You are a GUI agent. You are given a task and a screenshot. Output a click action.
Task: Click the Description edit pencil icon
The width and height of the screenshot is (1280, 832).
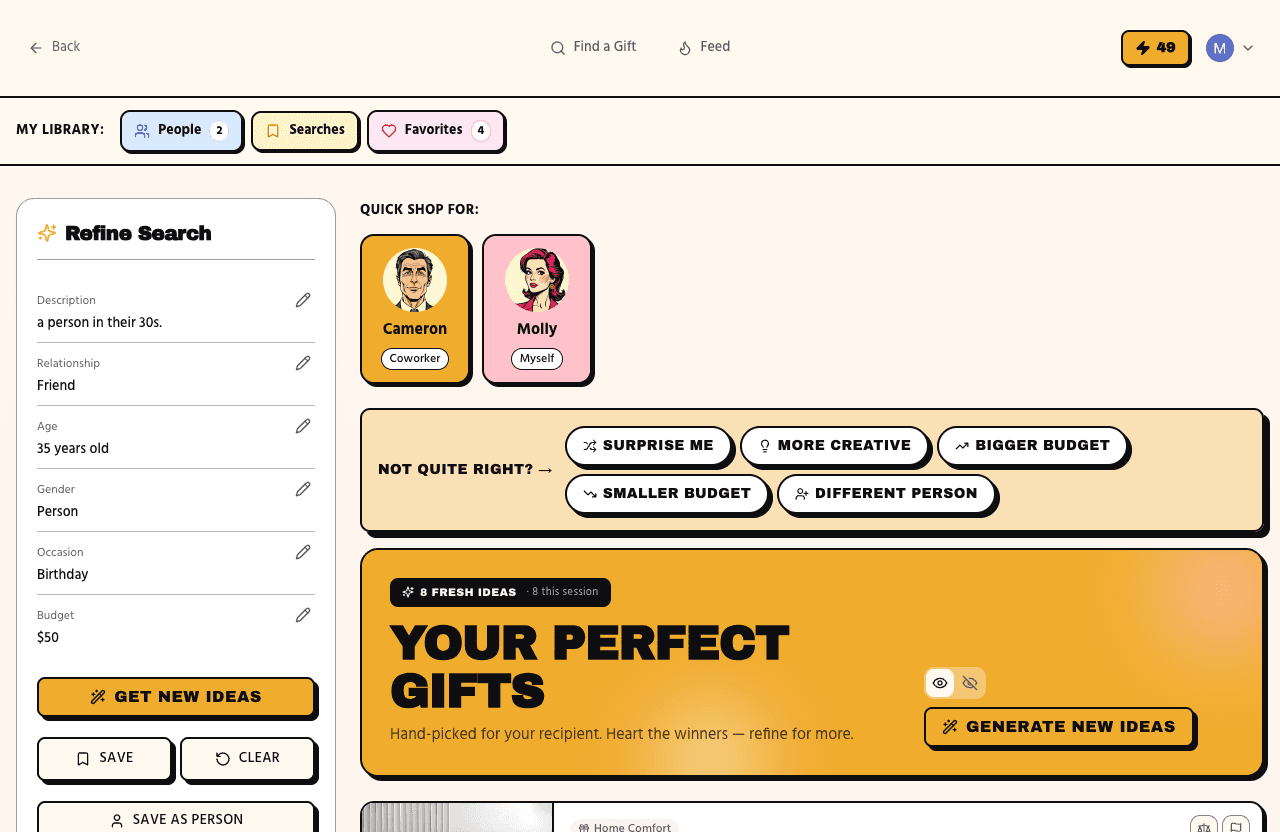click(303, 300)
